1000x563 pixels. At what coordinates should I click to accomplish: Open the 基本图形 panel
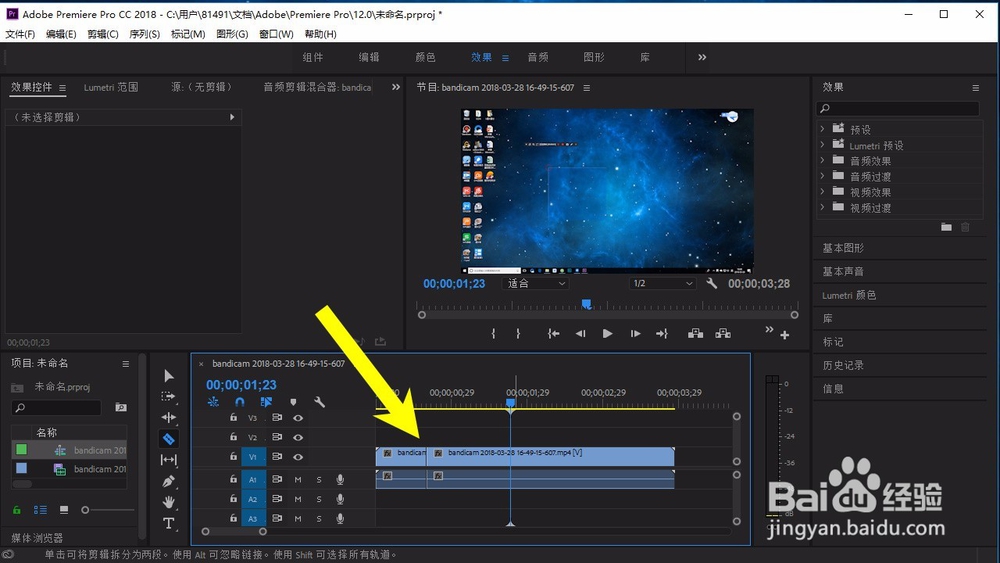coord(843,248)
